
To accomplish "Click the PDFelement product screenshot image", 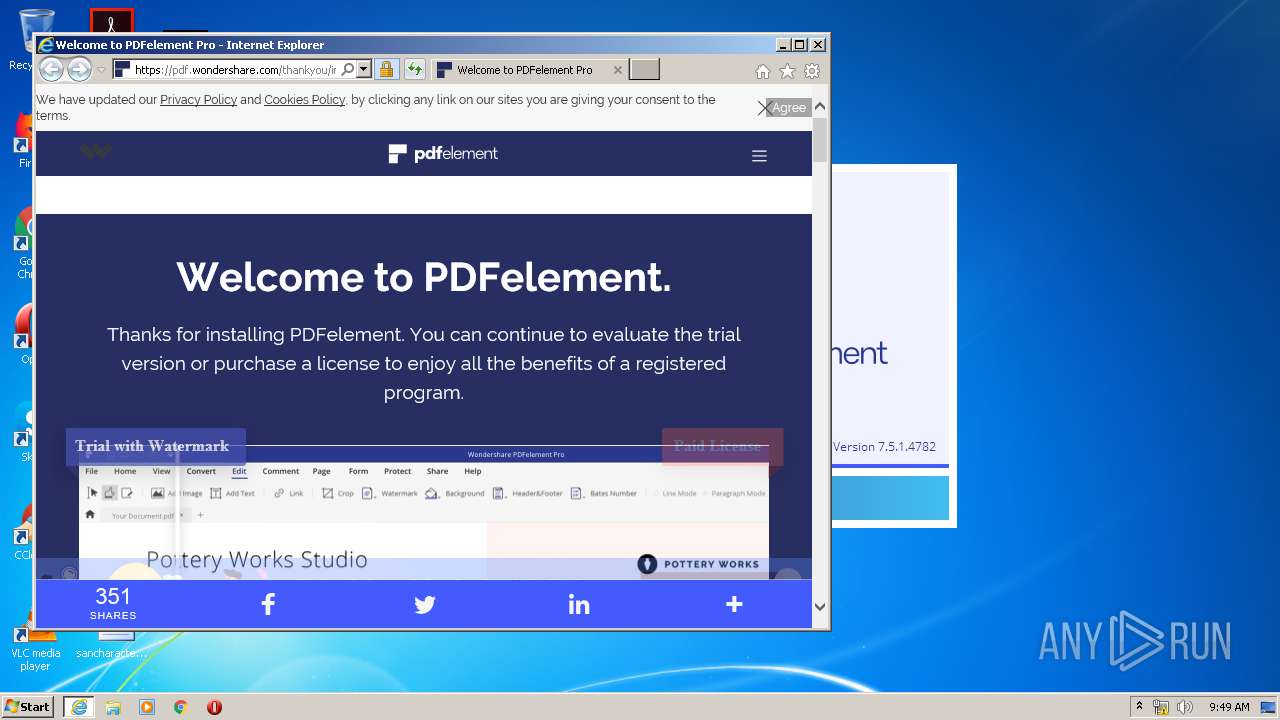I will (x=424, y=513).
